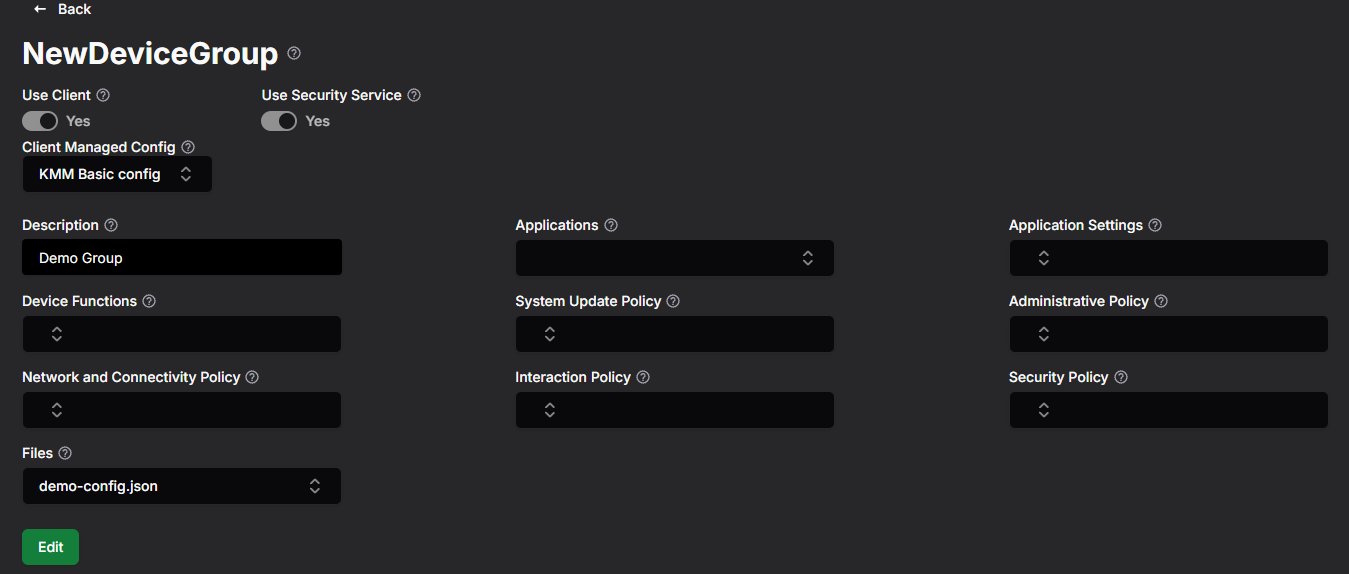Click the help icon beside NewDeviceGroup title
The image size is (1349, 574).
pos(294,53)
